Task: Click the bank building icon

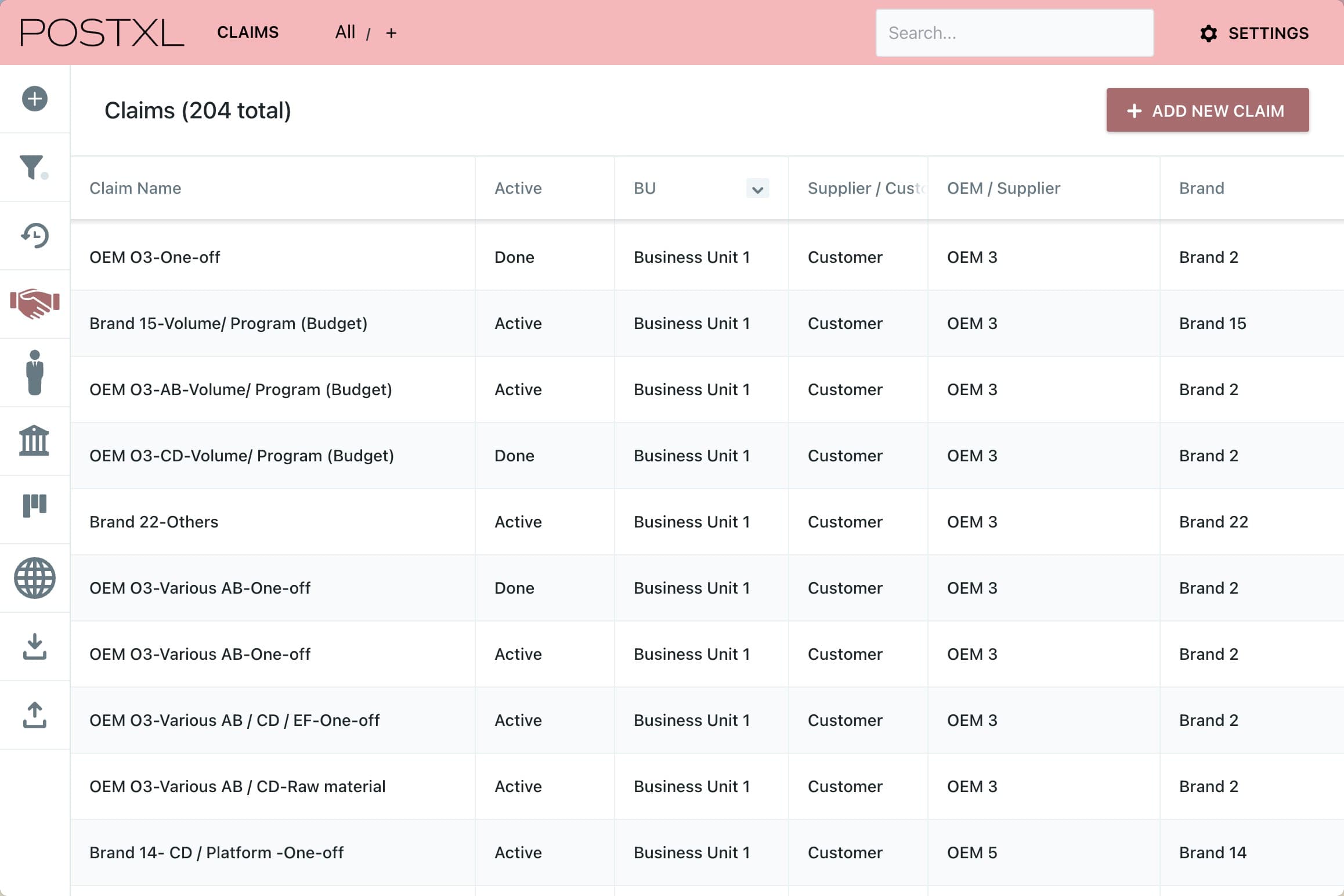Action: point(34,440)
